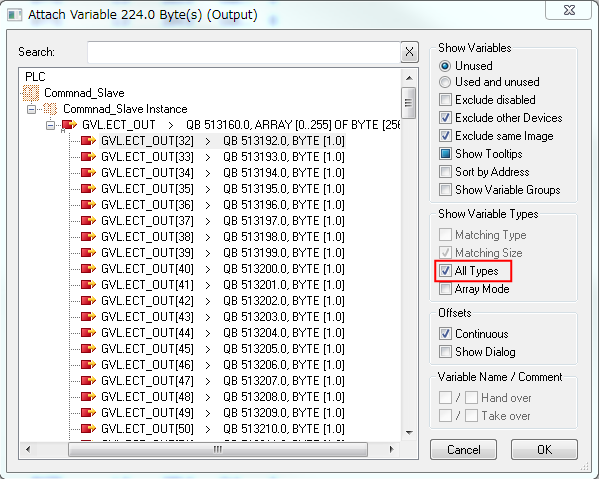Click the Commnad_Slave Instance node icon
This screenshot has height=480, width=600.
[x=51, y=109]
